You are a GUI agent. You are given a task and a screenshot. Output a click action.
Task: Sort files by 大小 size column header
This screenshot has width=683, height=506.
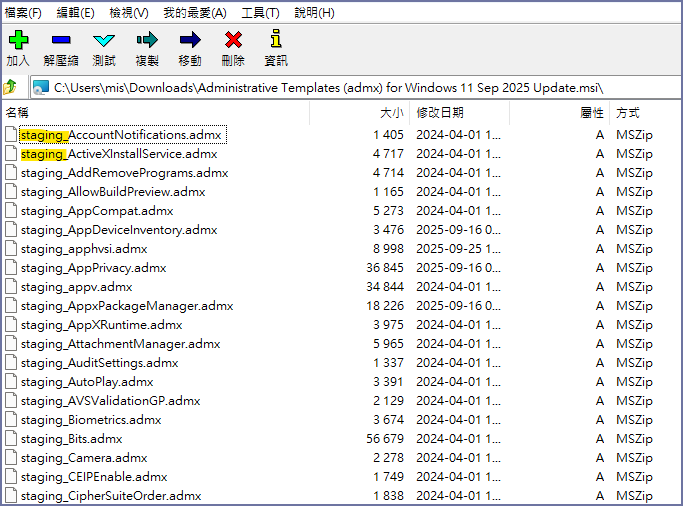point(392,113)
